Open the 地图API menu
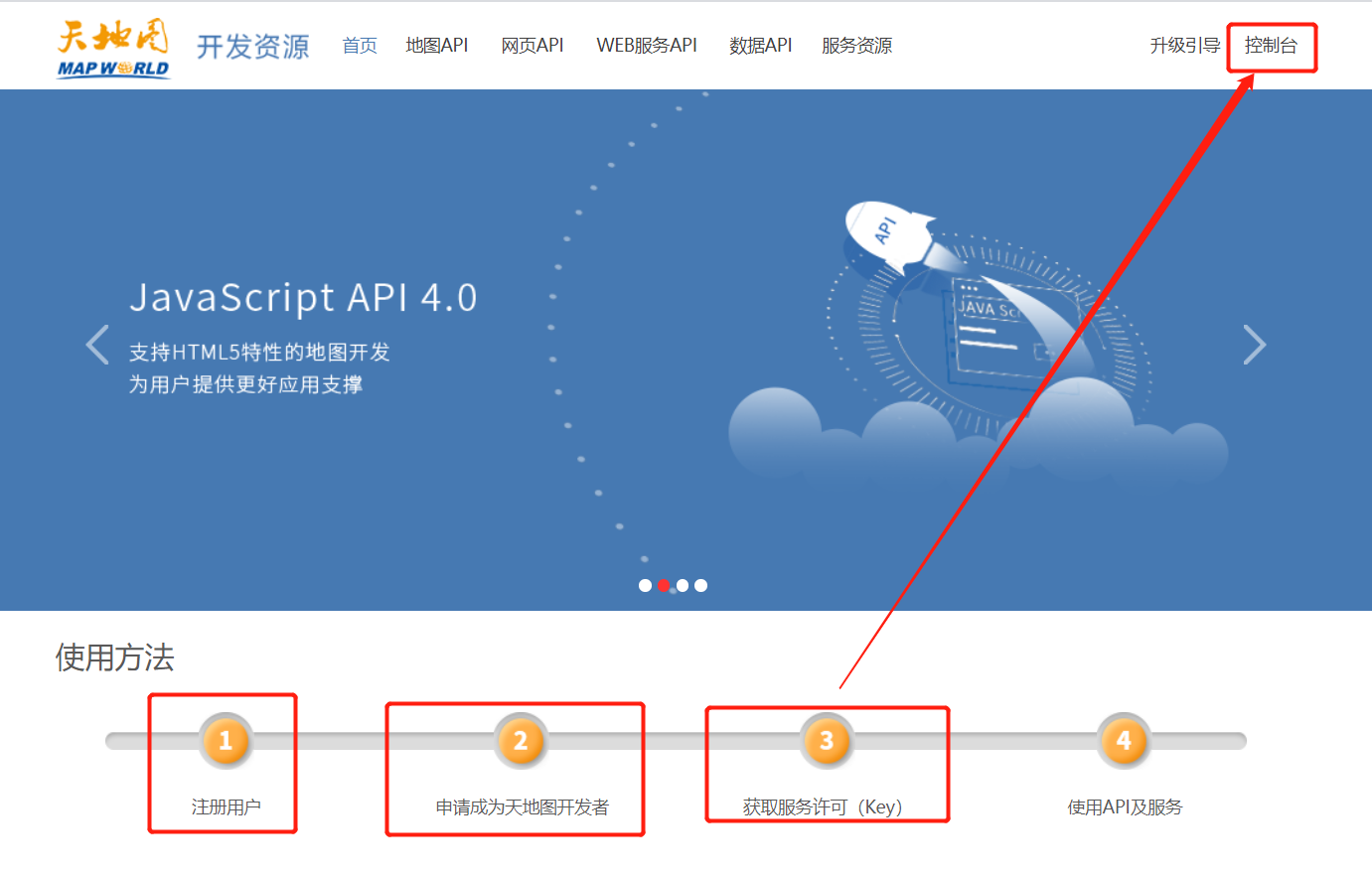Screen dimensions: 1372x878 [436, 45]
